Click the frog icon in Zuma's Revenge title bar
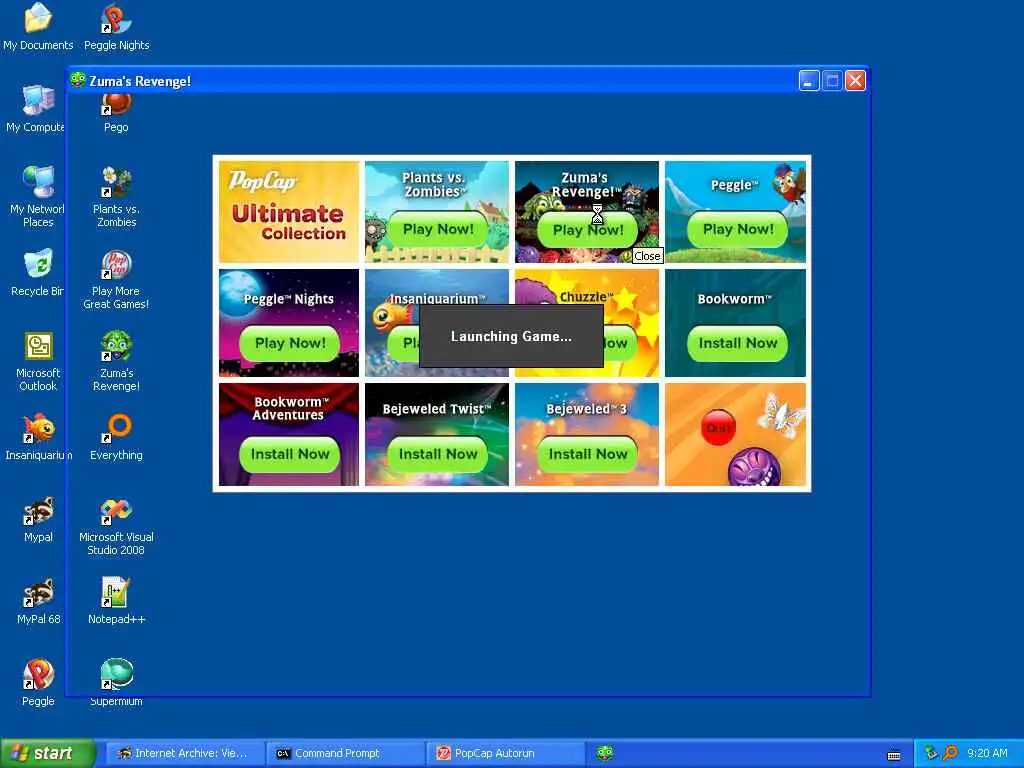1024x768 pixels. point(78,80)
